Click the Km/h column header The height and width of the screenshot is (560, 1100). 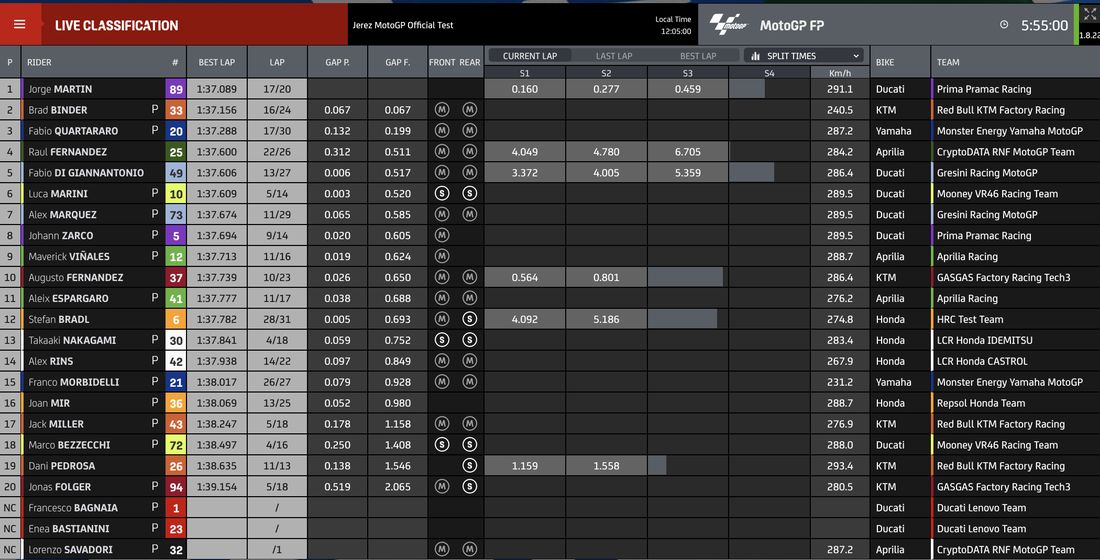(x=840, y=73)
